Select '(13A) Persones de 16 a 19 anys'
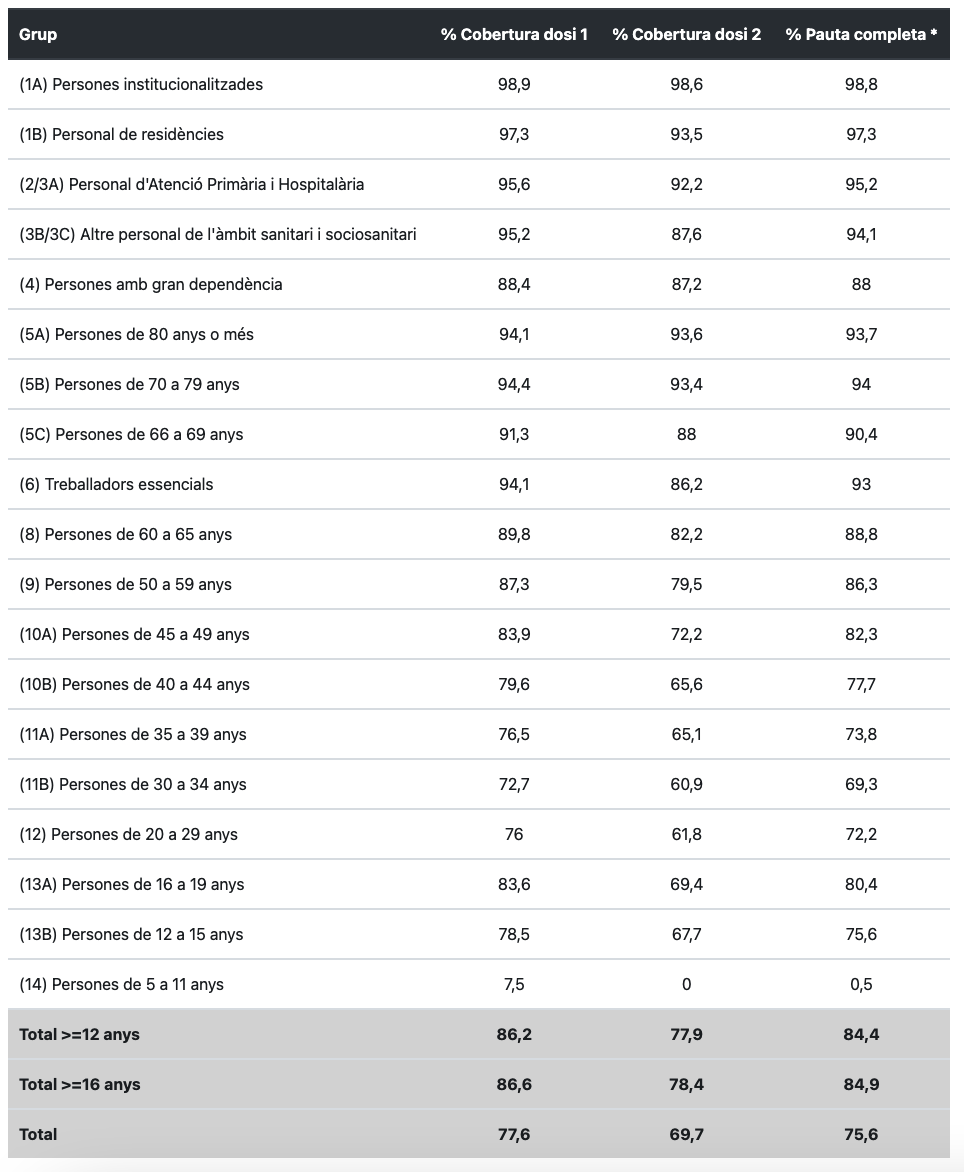Screen dimensions: 964x1172 pyautogui.click(x=131, y=885)
